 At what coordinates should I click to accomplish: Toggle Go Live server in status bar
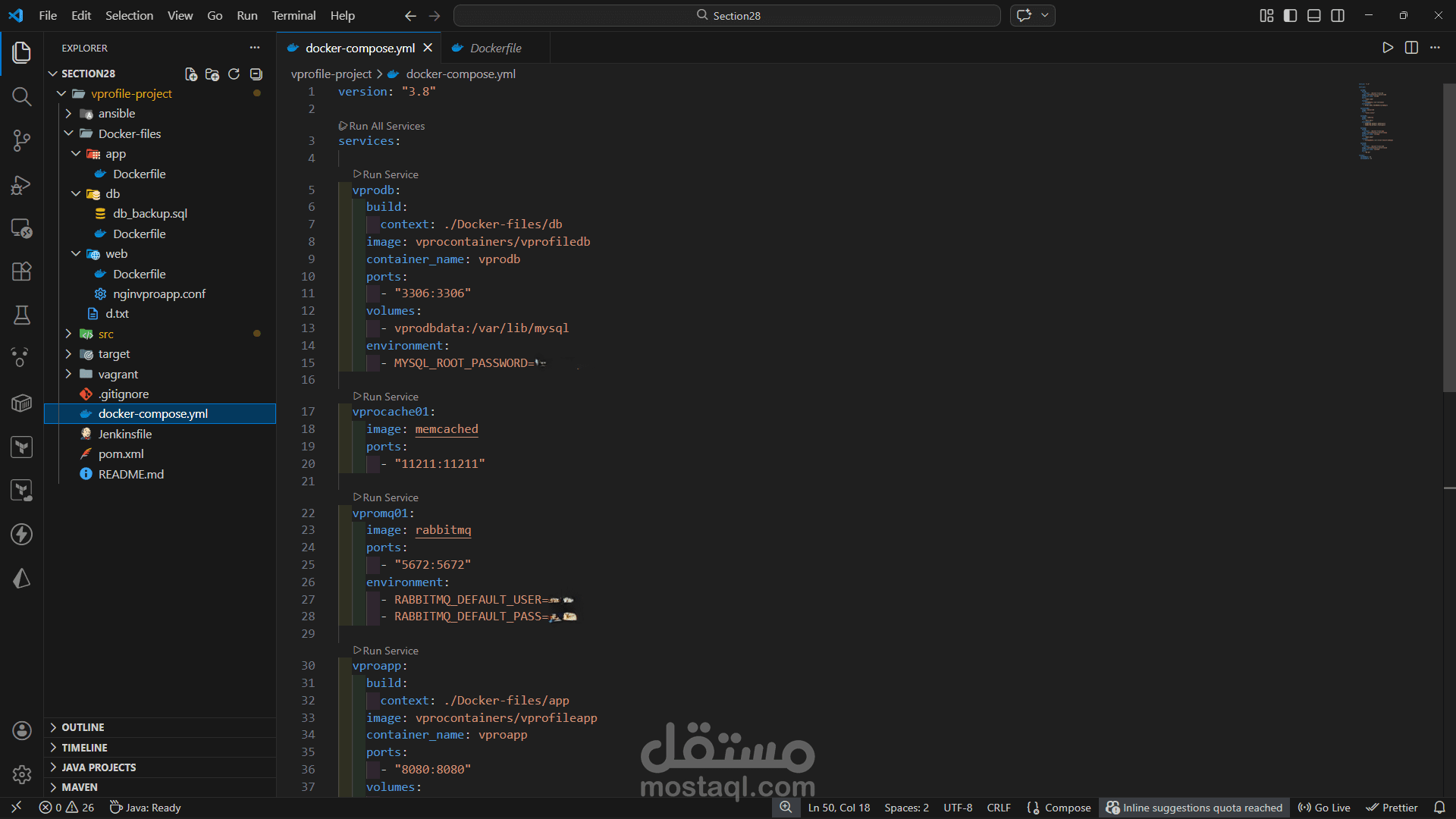coord(1324,808)
